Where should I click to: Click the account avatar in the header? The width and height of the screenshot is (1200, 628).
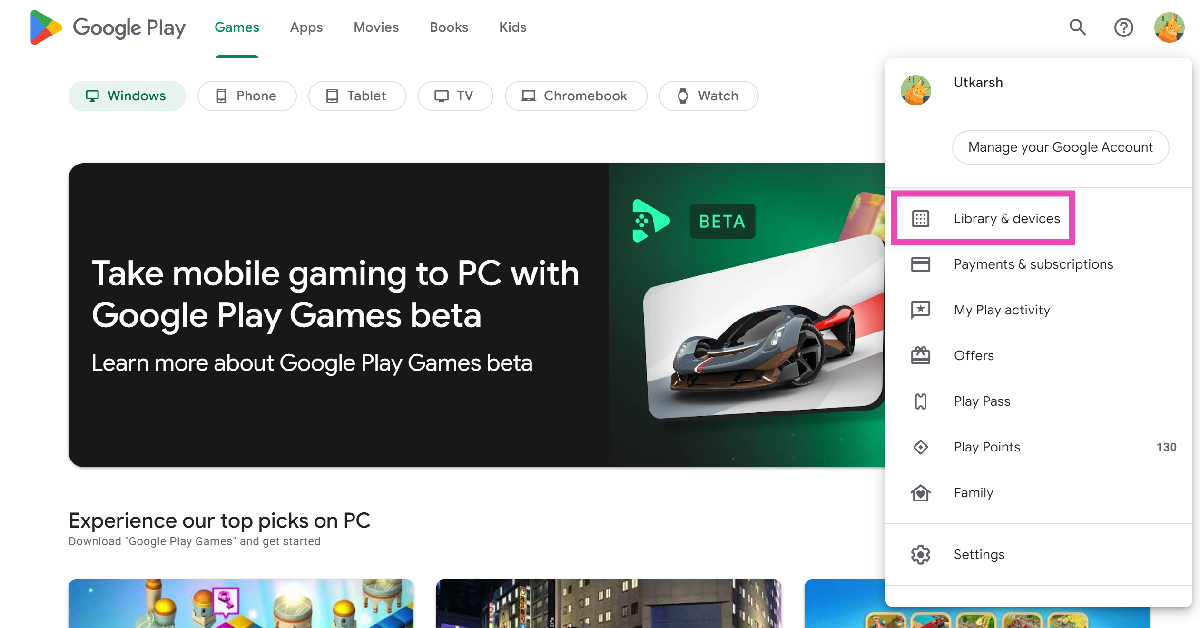tap(1169, 28)
